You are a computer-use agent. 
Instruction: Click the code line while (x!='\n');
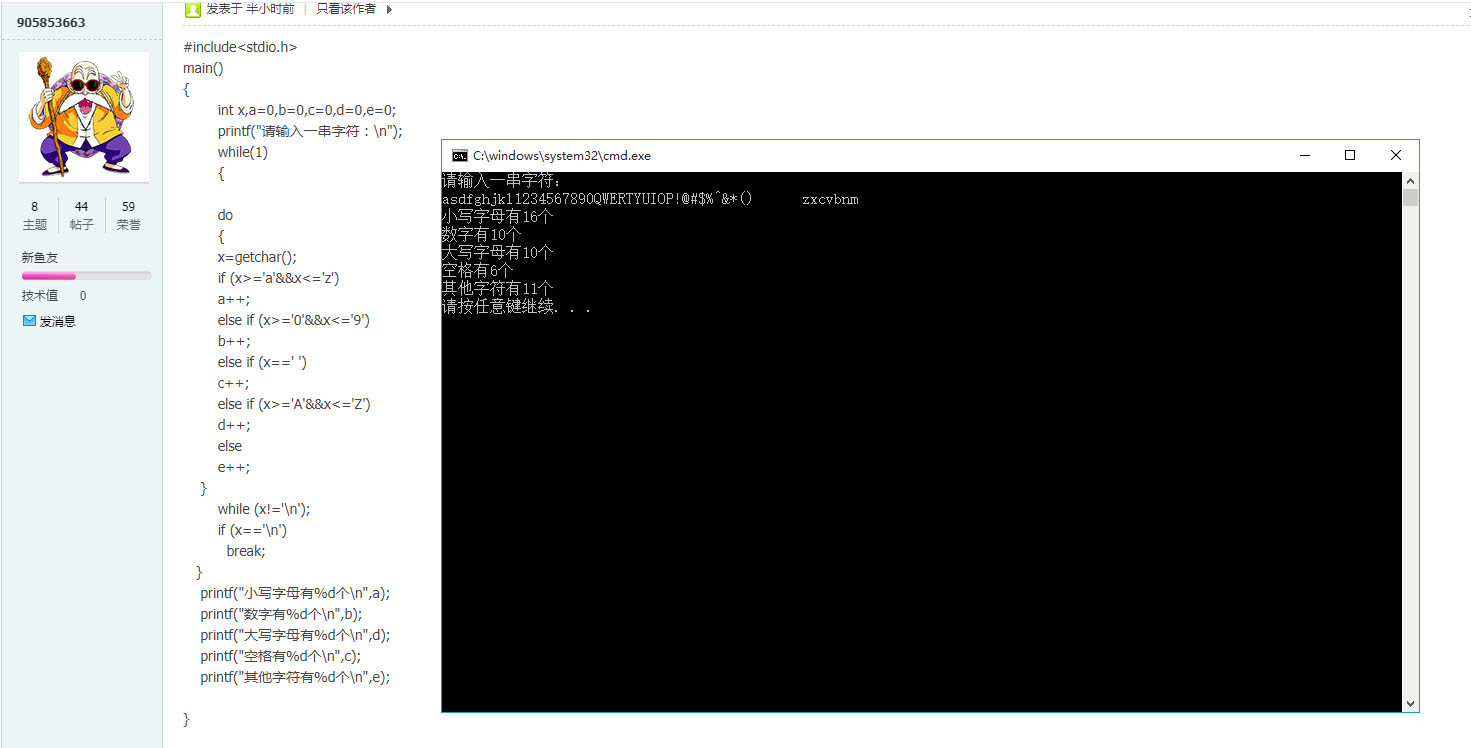coord(264,509)
